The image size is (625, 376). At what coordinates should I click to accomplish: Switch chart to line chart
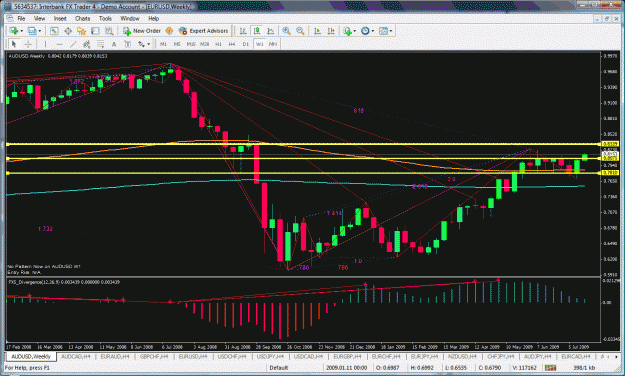coord(271,31)
